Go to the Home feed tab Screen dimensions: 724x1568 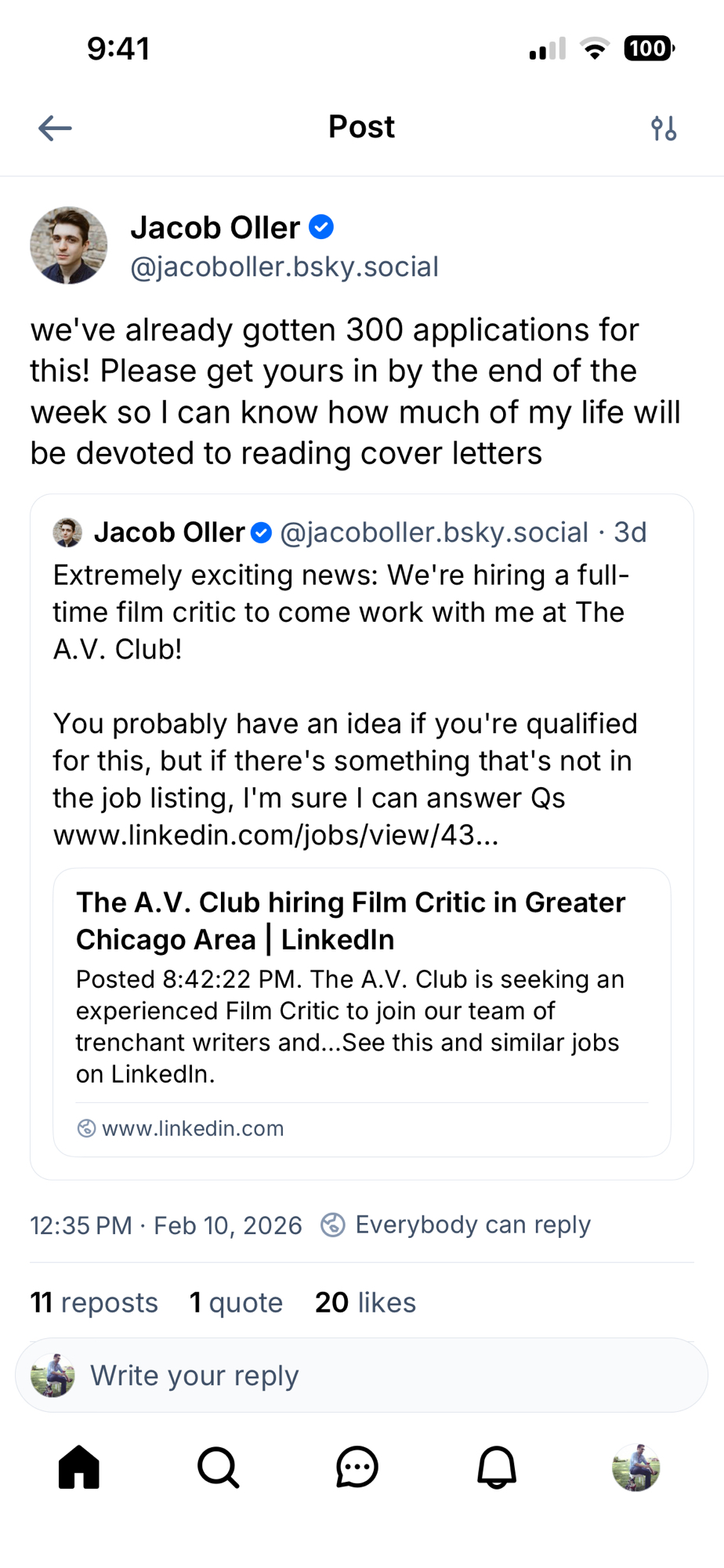click(x=79, y=1467)
